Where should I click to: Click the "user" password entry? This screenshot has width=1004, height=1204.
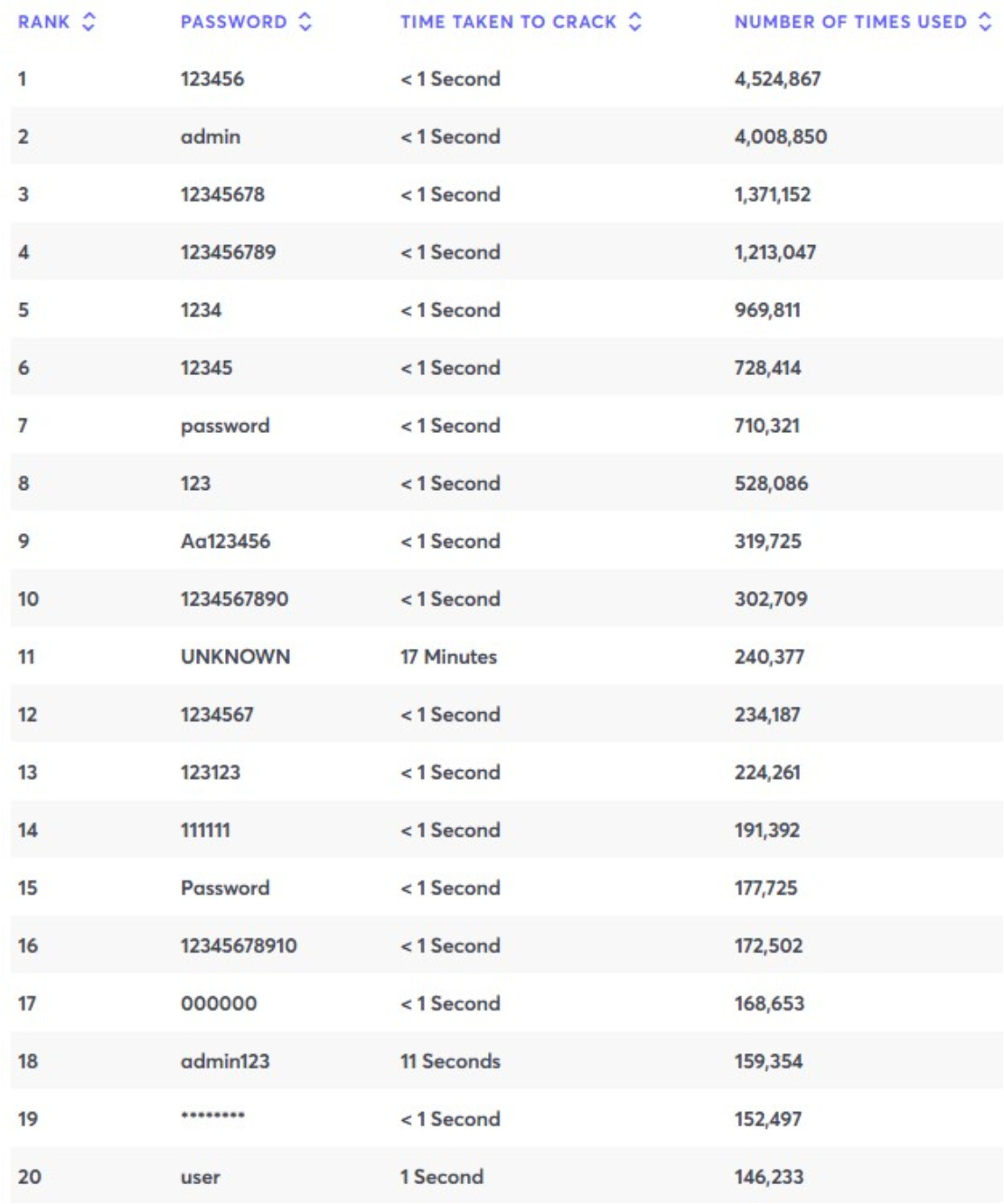point(201,1177)
